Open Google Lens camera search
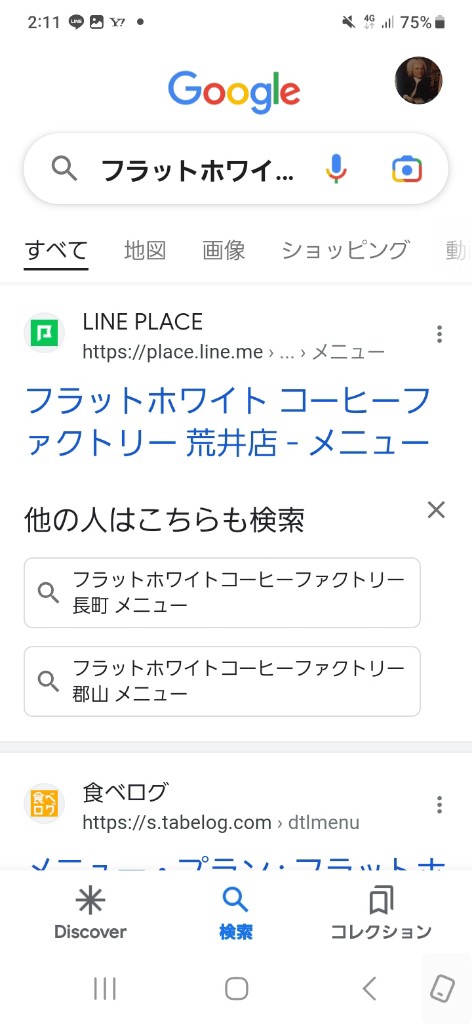 click(x=407, y=170)
